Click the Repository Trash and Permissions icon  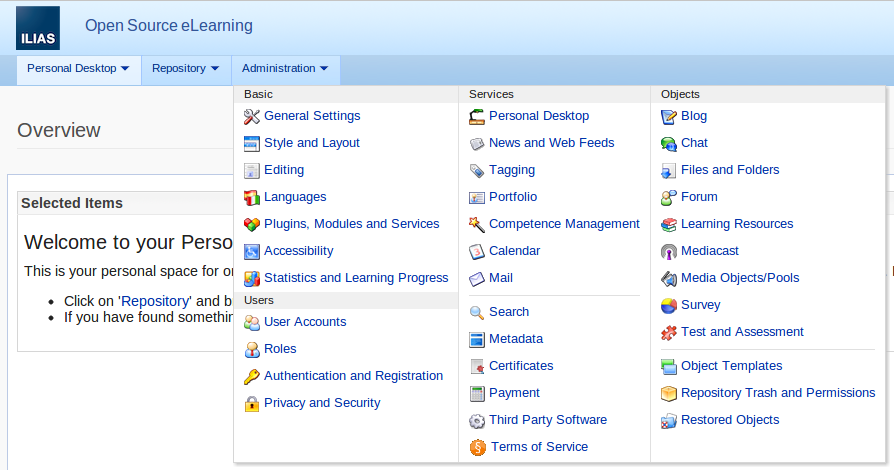point(669,393)
